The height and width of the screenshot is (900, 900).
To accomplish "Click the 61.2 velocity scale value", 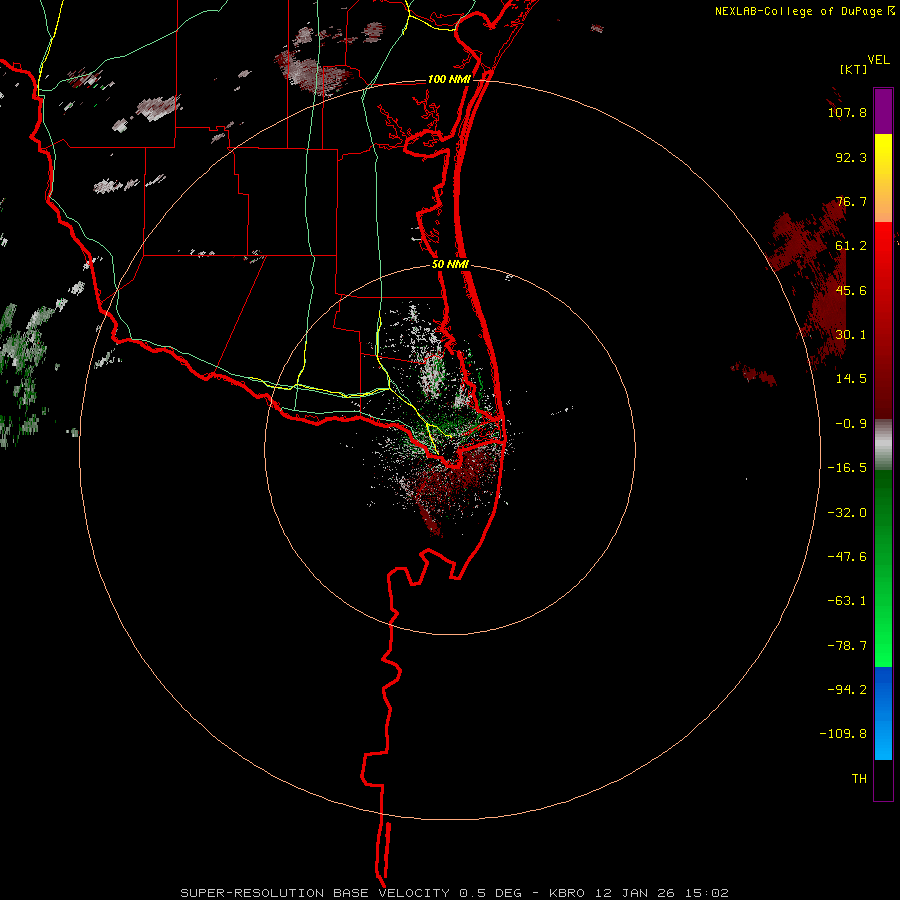I will click(851, 246).
